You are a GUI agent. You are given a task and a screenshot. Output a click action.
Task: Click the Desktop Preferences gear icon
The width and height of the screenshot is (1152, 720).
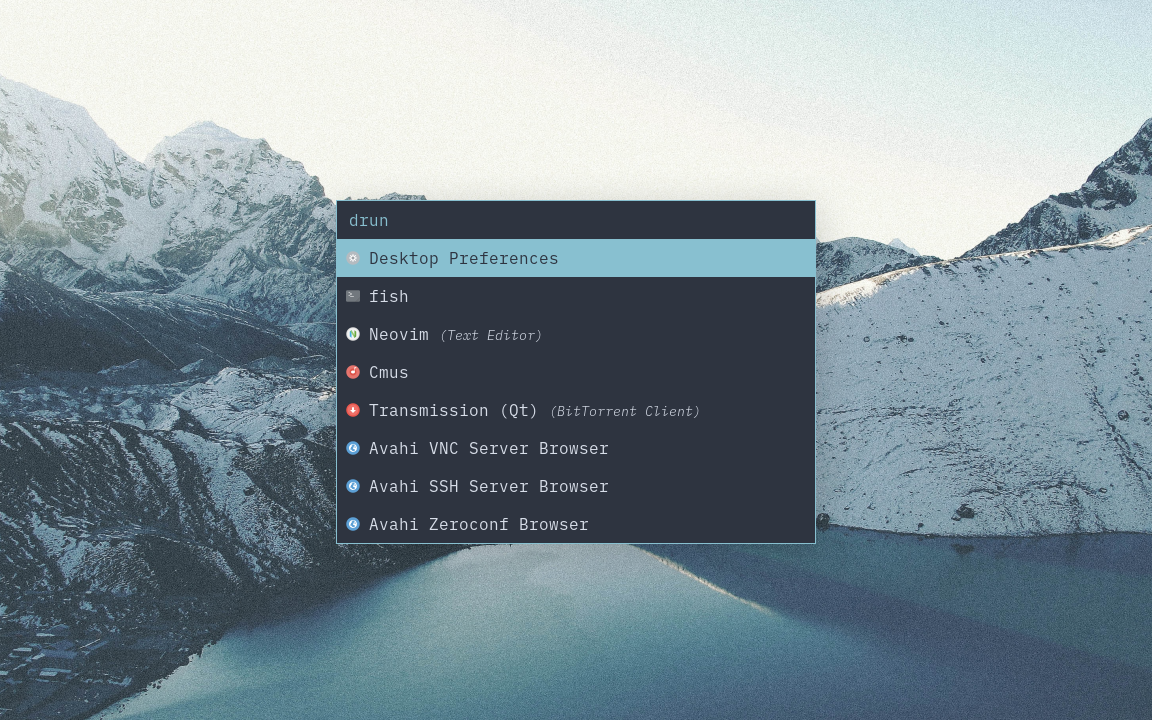click(353, 258)
